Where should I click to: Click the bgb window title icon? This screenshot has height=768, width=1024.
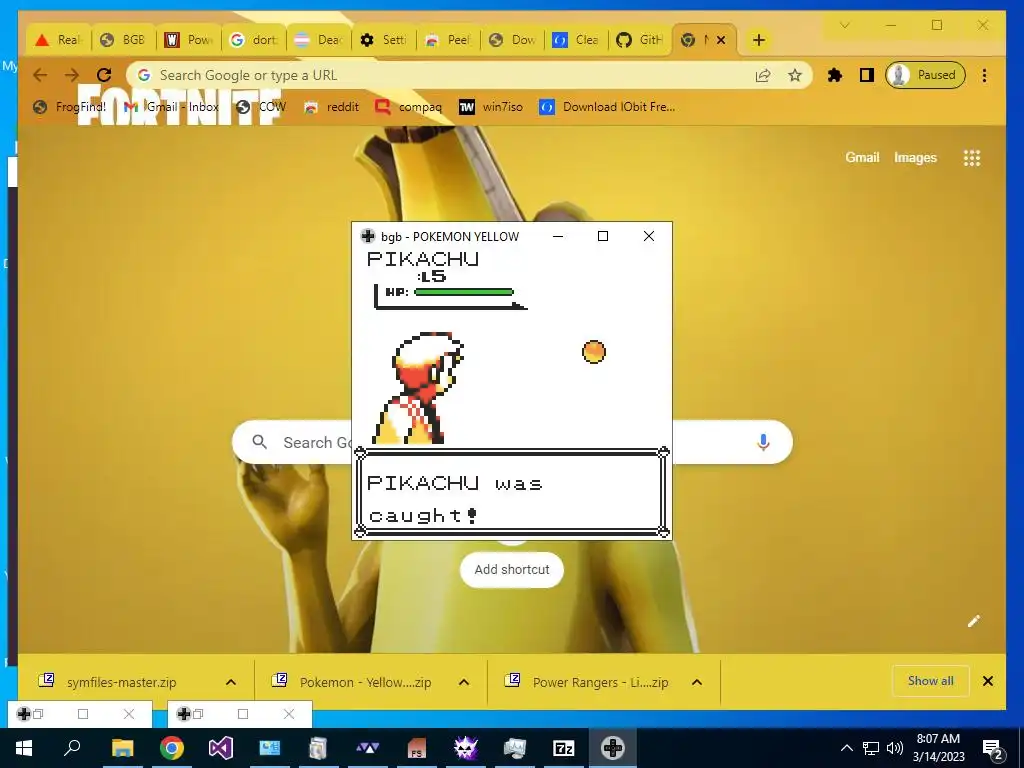pos(368,236)
